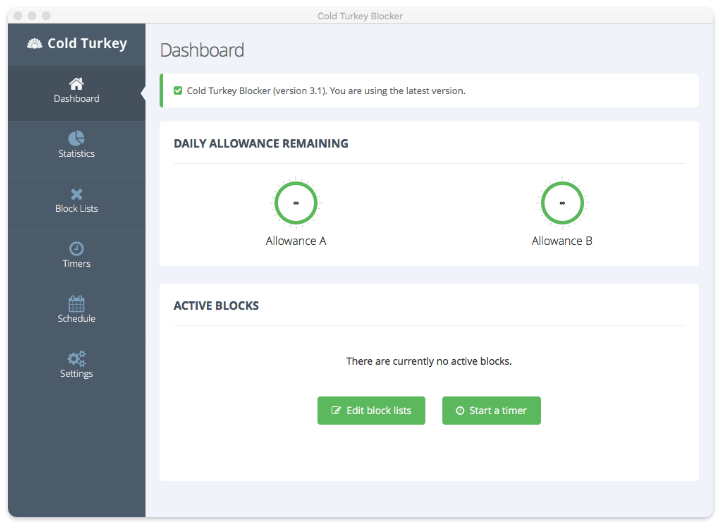721x527 pixels.
Task: Click the latest version notification banner
Action: [429, 91]
